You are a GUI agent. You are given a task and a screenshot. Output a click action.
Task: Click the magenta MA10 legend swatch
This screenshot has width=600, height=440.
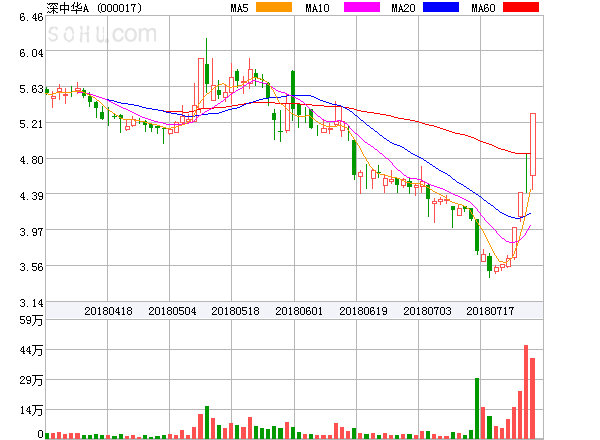click(x=362, y=7)
